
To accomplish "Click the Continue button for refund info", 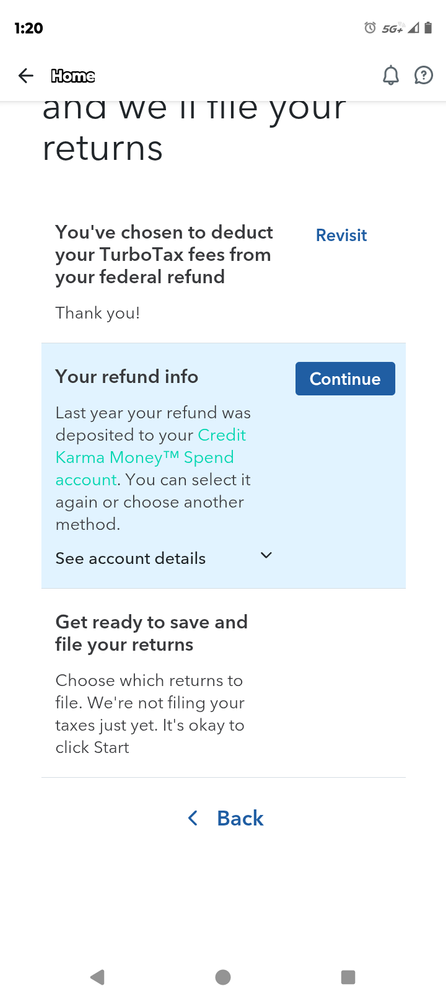I will coord(345,378).
